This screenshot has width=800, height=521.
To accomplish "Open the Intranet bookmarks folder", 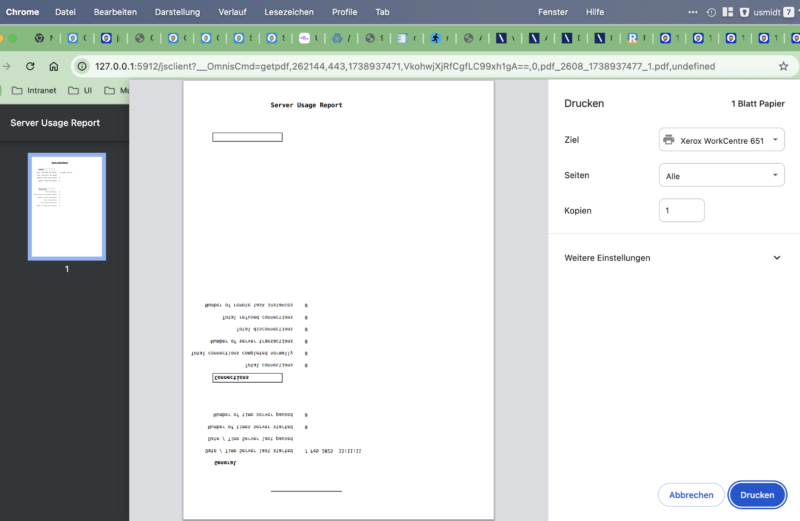I will click(36, 91).
